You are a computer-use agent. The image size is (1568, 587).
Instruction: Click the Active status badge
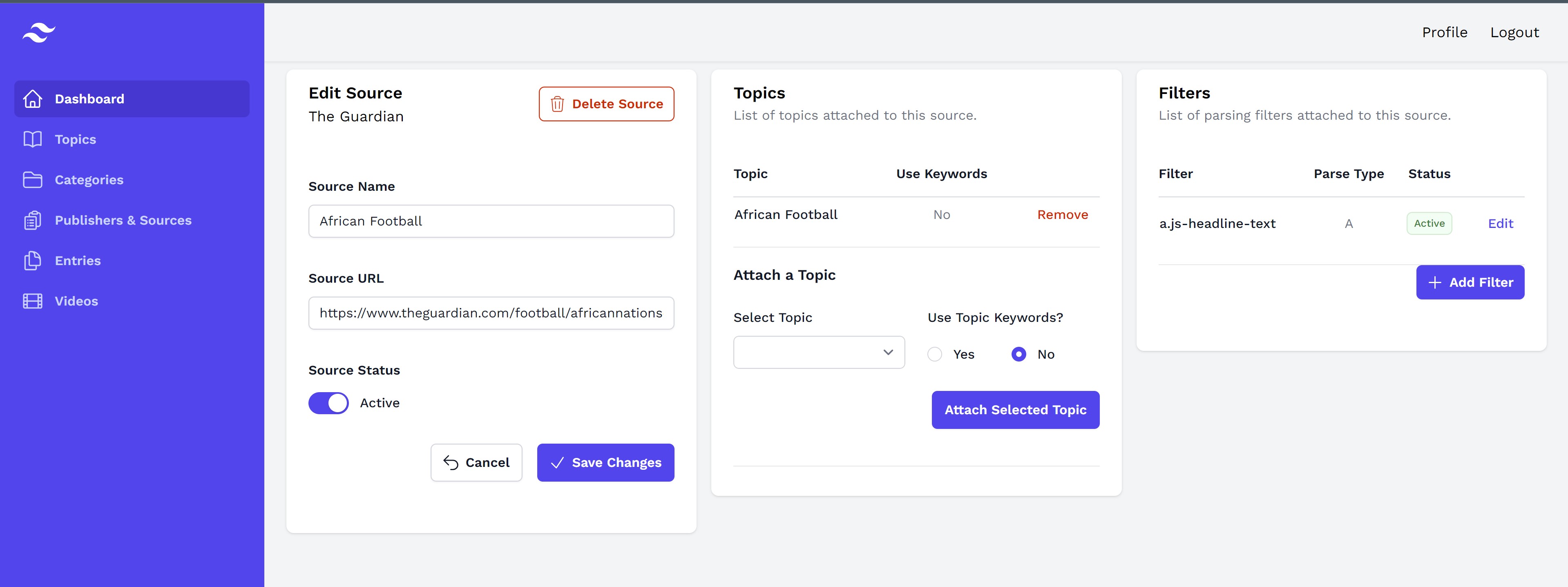point(1429,223)
